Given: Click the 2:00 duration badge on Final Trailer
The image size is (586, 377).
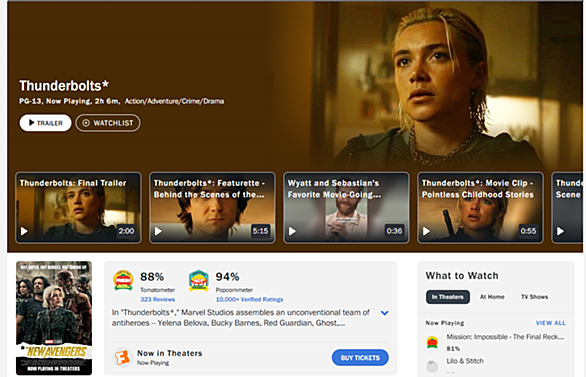Looking at the screenshot, I should [126, 231].
